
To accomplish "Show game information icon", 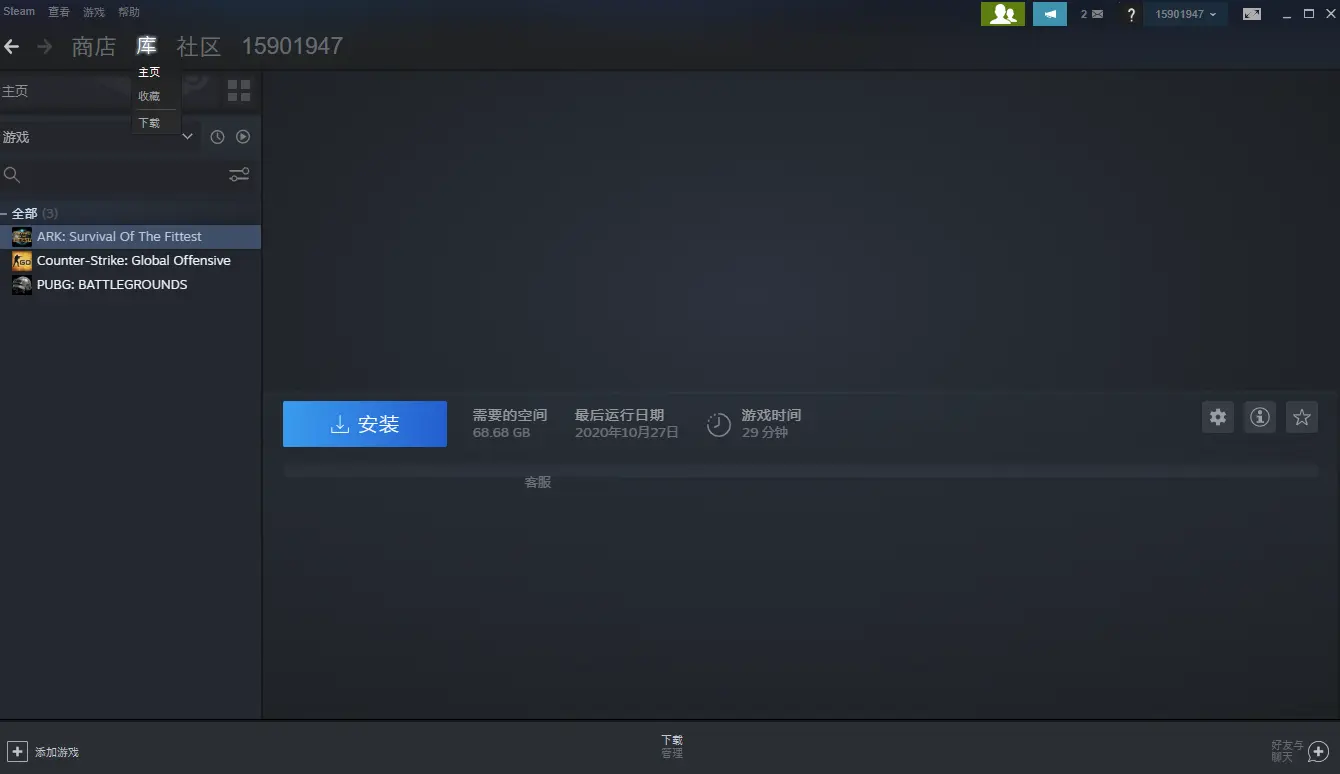I will (x=1260, y=417).
